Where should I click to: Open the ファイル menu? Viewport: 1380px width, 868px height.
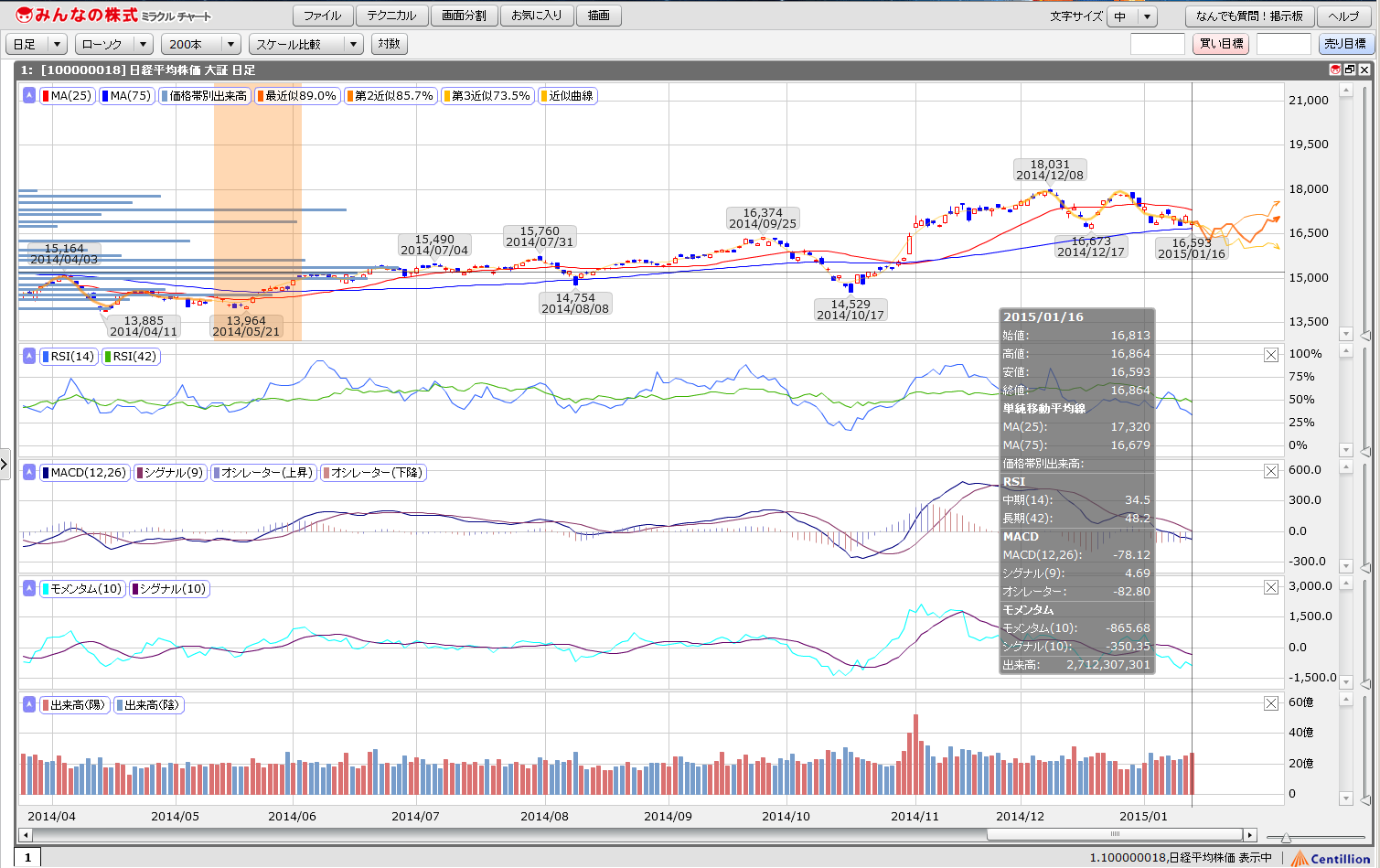(x=322, y=16)
